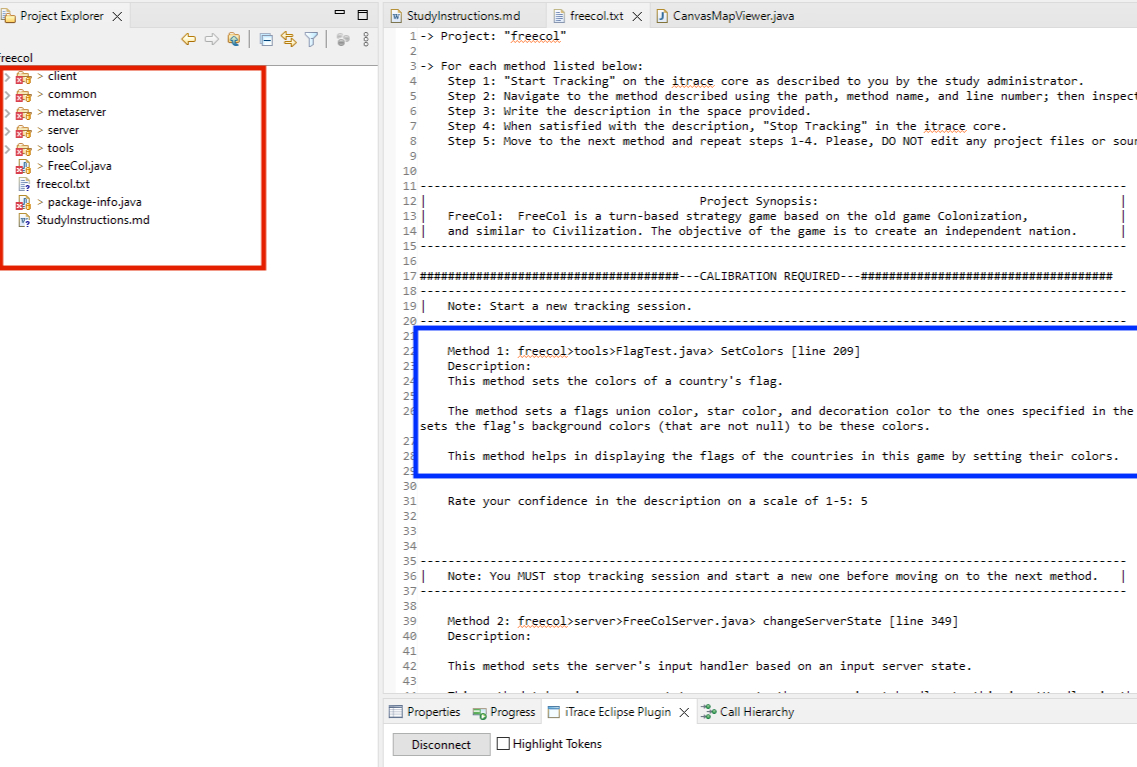Open the Properties view tab

425,712
